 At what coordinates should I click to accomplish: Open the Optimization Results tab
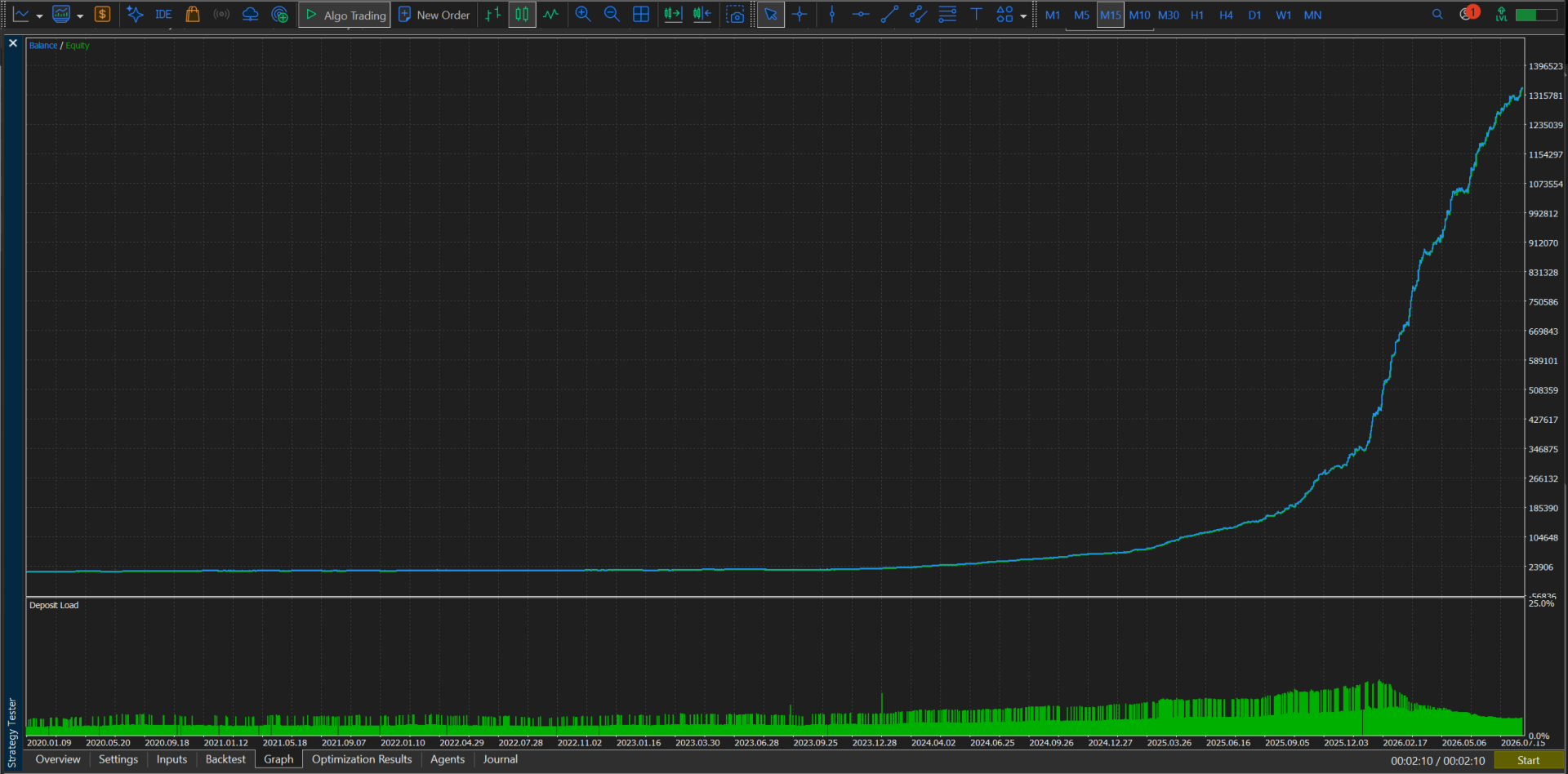click(362, 759)
